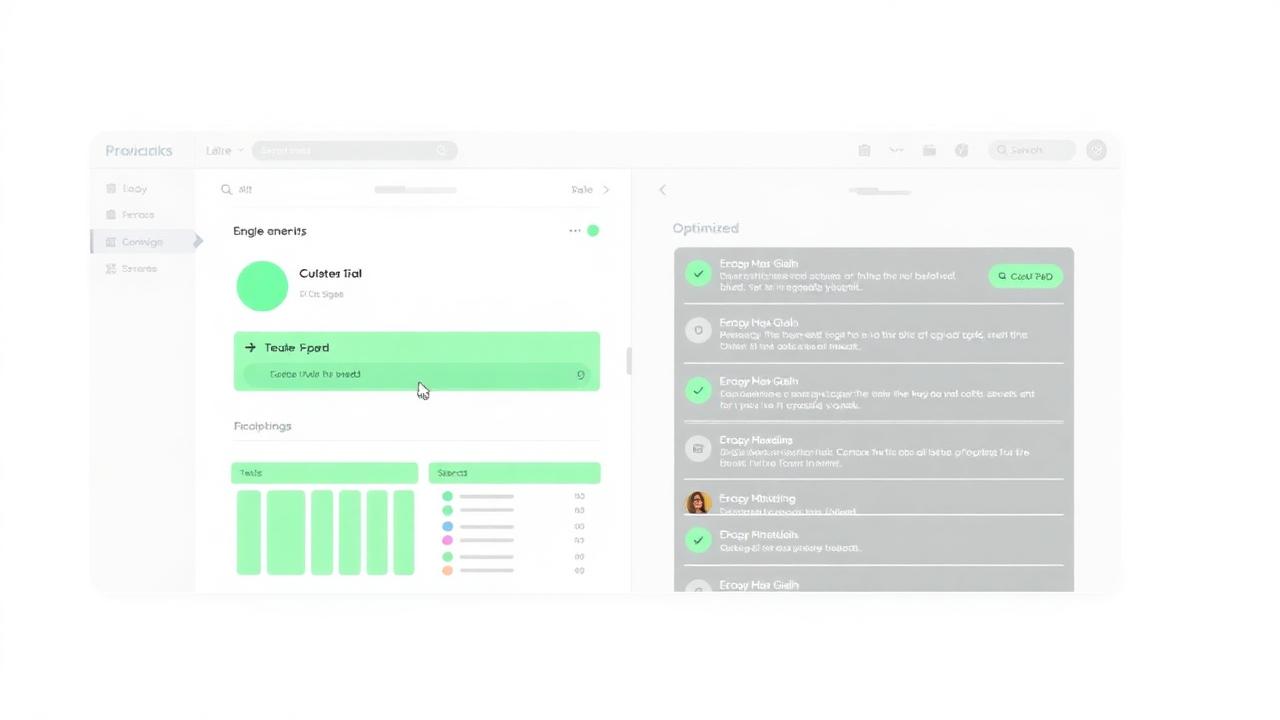
Task: Open the round profile icon at top right
Action: click(1096, 150)
